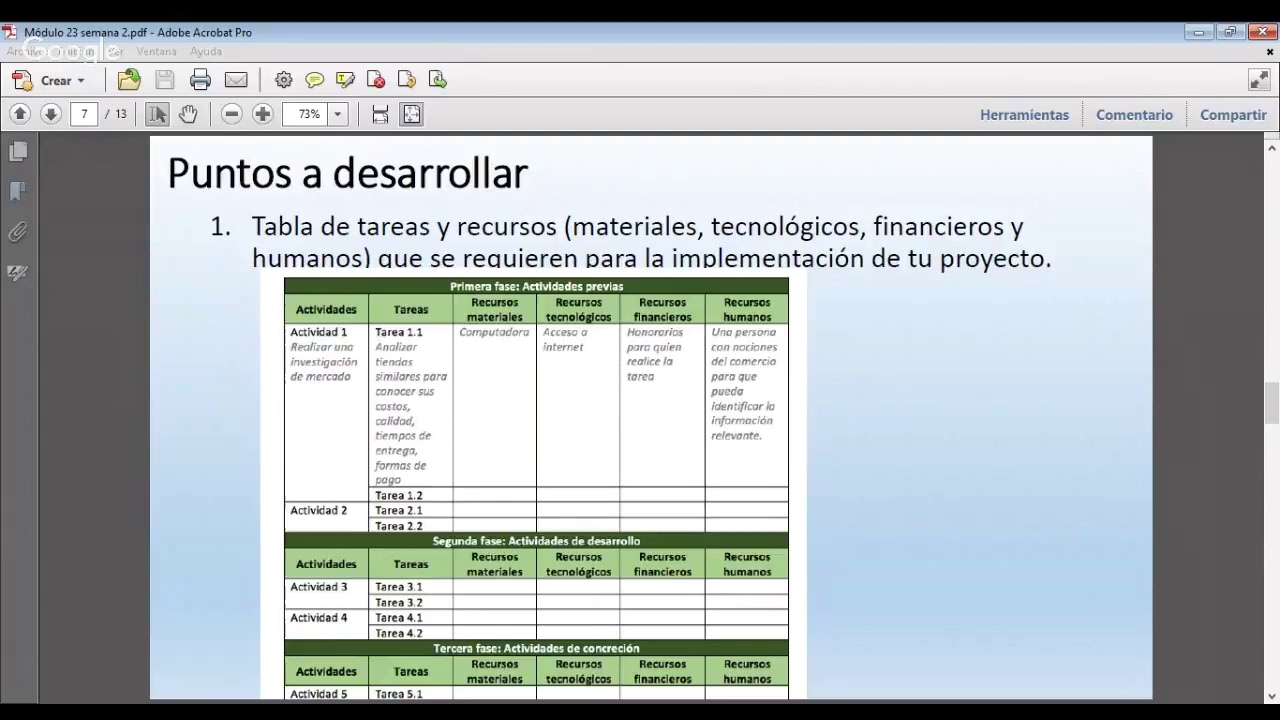This screenshot has height=720, width=1280.
Task: Select the highlight text tool icon
Action: [346, 80]
